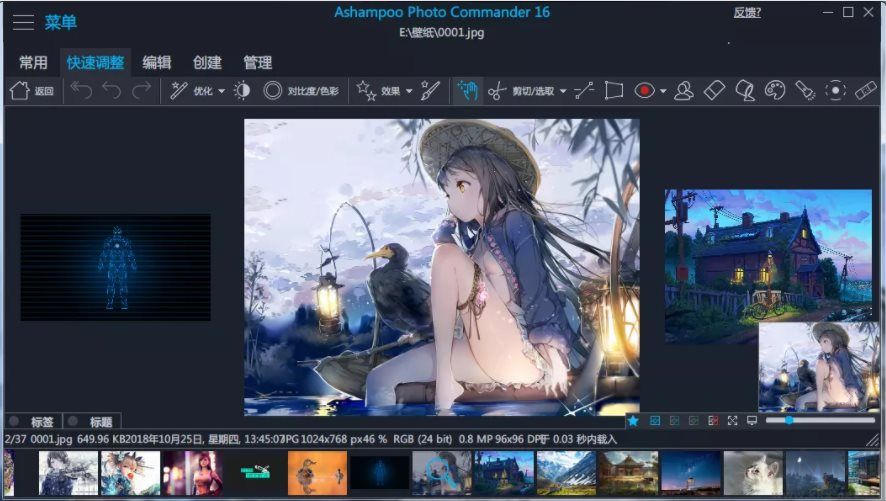Open the 管理 tab
The image size is (886, 501).
click(x=258, y=63)
